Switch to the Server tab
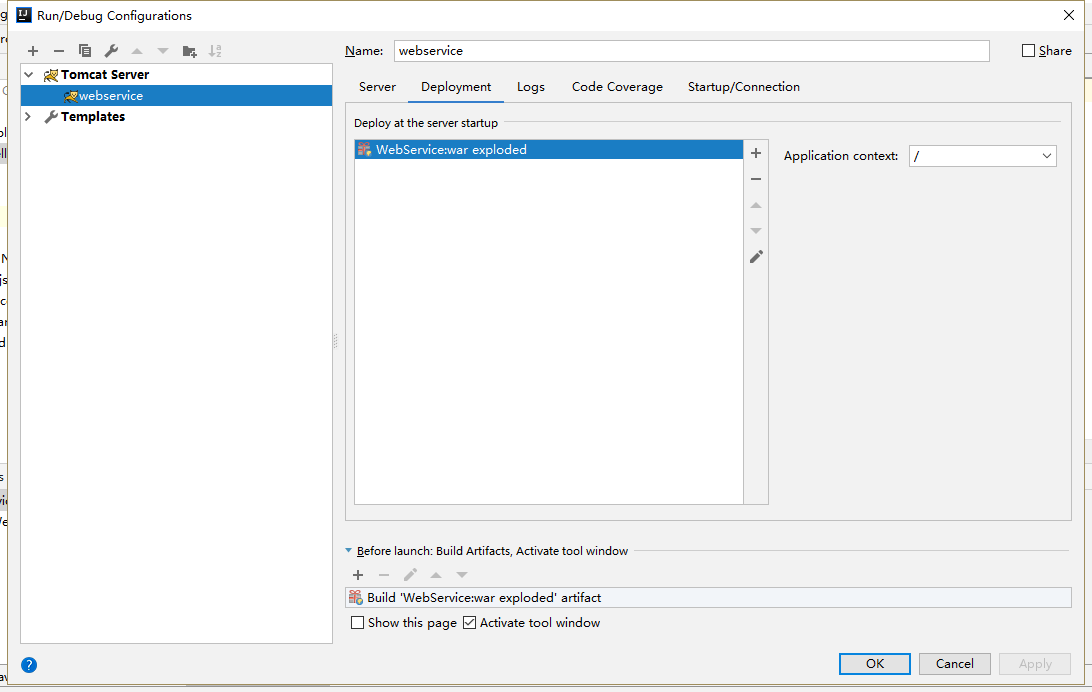 click(377, 87)
